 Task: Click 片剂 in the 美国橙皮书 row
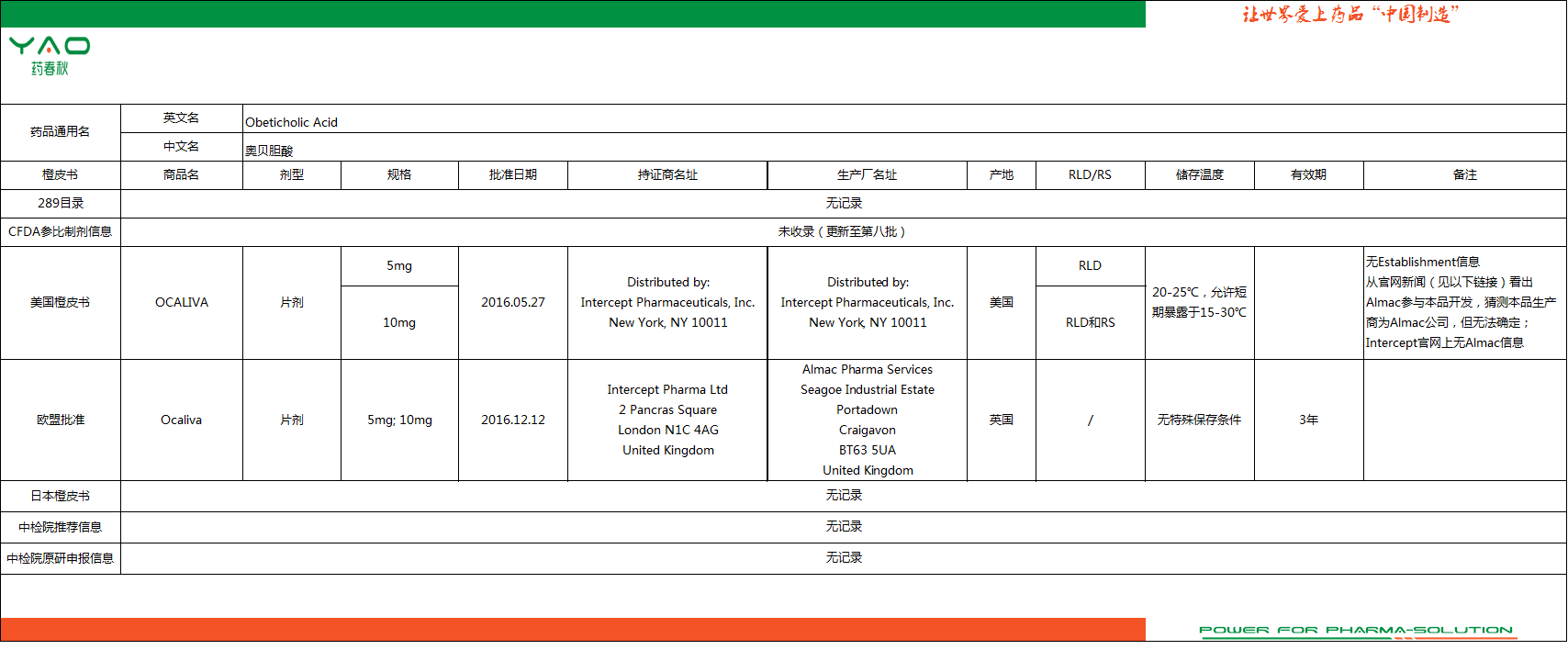click(x=292, y=303)
